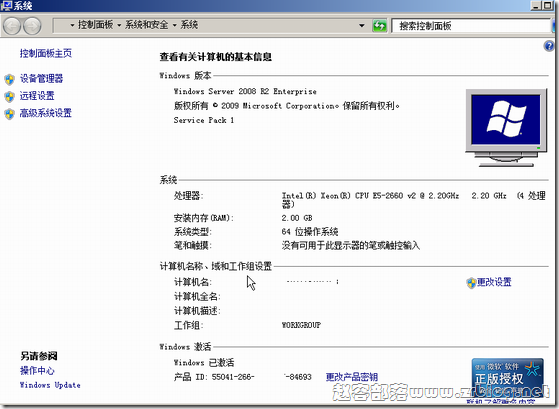Click the 更改设置 link
The height and width of the screenshot is (409, 559).
click(494, 282)
